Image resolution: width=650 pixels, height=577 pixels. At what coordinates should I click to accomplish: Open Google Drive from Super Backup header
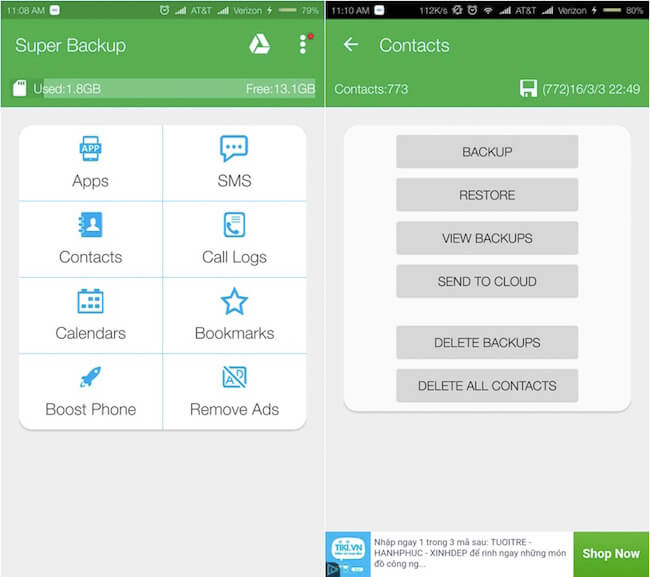click(260, 44)
